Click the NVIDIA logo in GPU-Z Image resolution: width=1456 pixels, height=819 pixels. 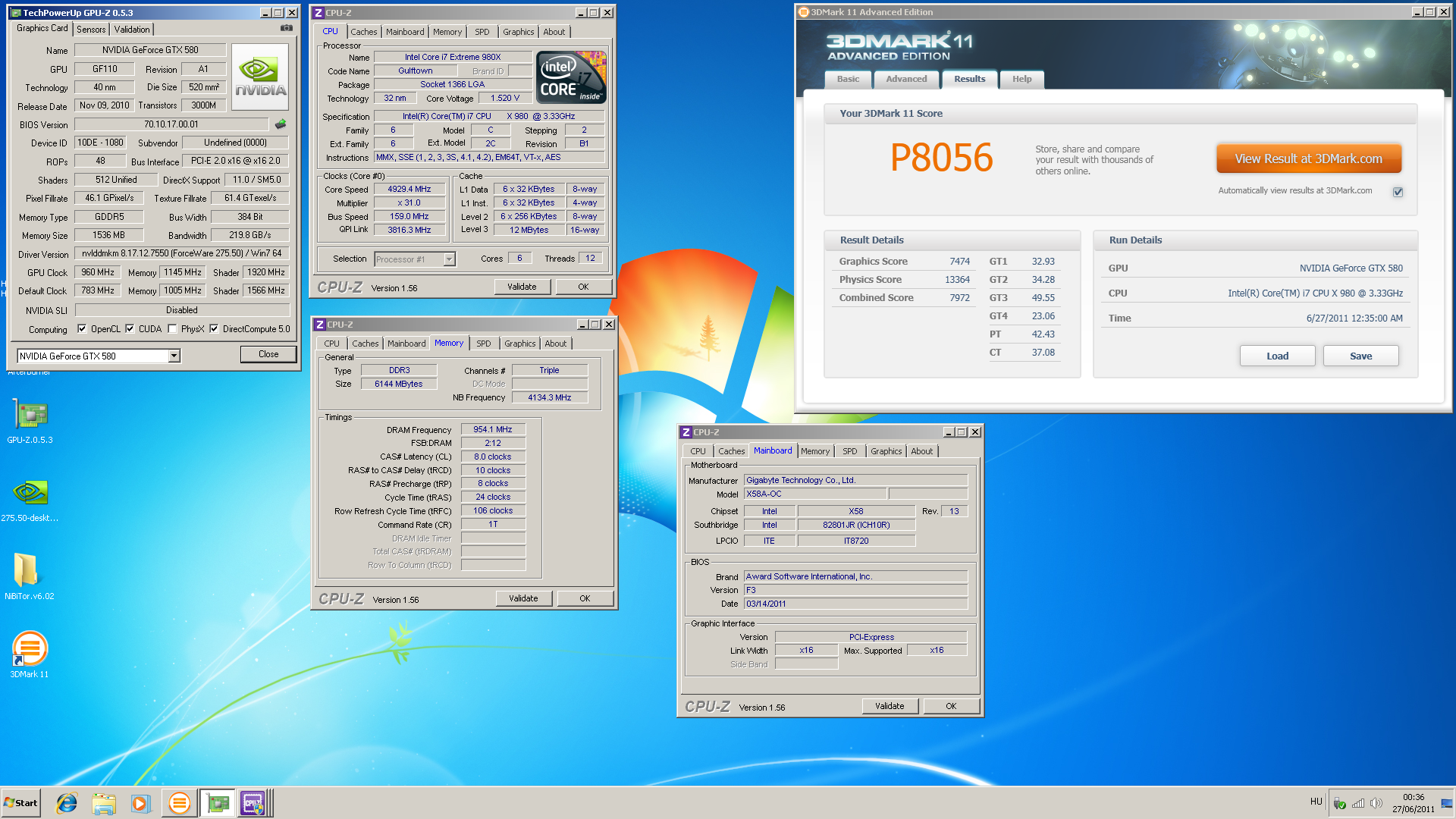click(260, 77)
